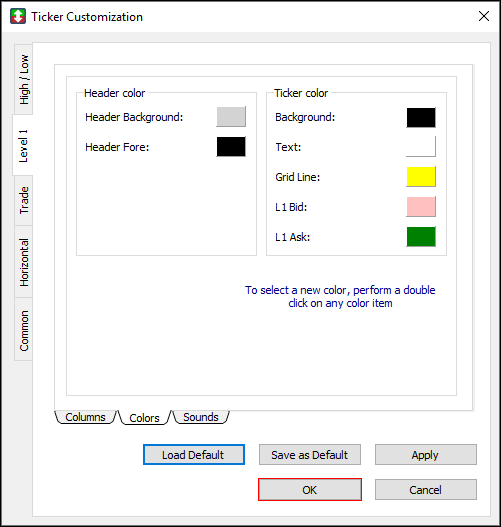The height and width of the screenshot is (527, 501).
Task: Switch to the Columns bottom tab
Action: 85,417
